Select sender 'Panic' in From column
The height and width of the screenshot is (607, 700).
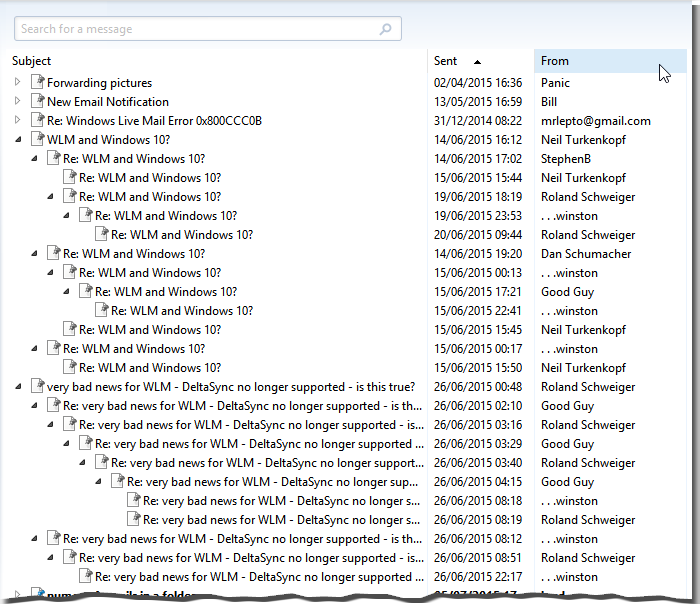click(555, 83)
